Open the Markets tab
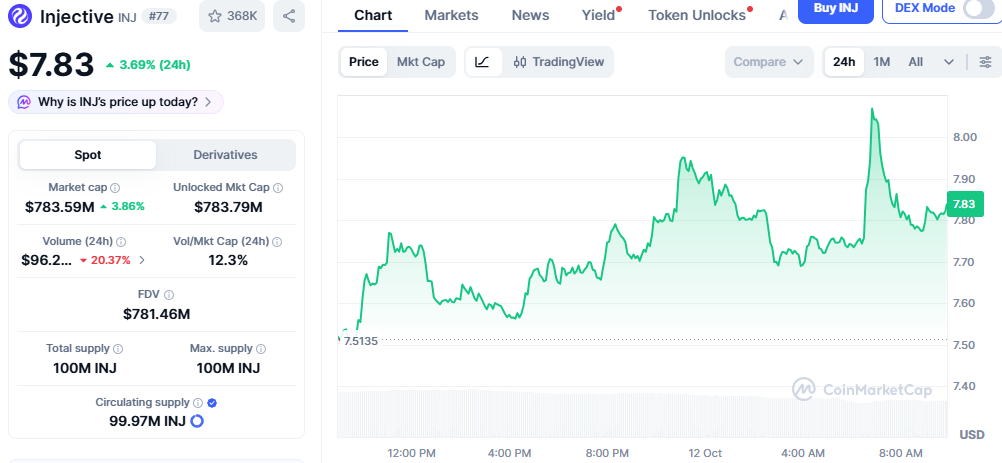 (451, 15)
